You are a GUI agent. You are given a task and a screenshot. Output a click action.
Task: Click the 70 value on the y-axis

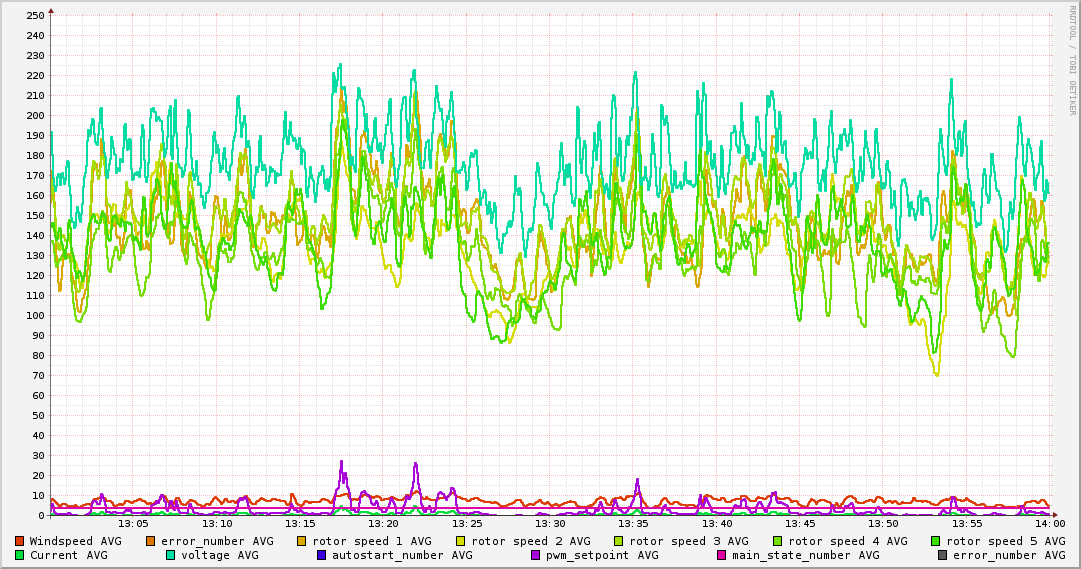click(x=38, y=376)
